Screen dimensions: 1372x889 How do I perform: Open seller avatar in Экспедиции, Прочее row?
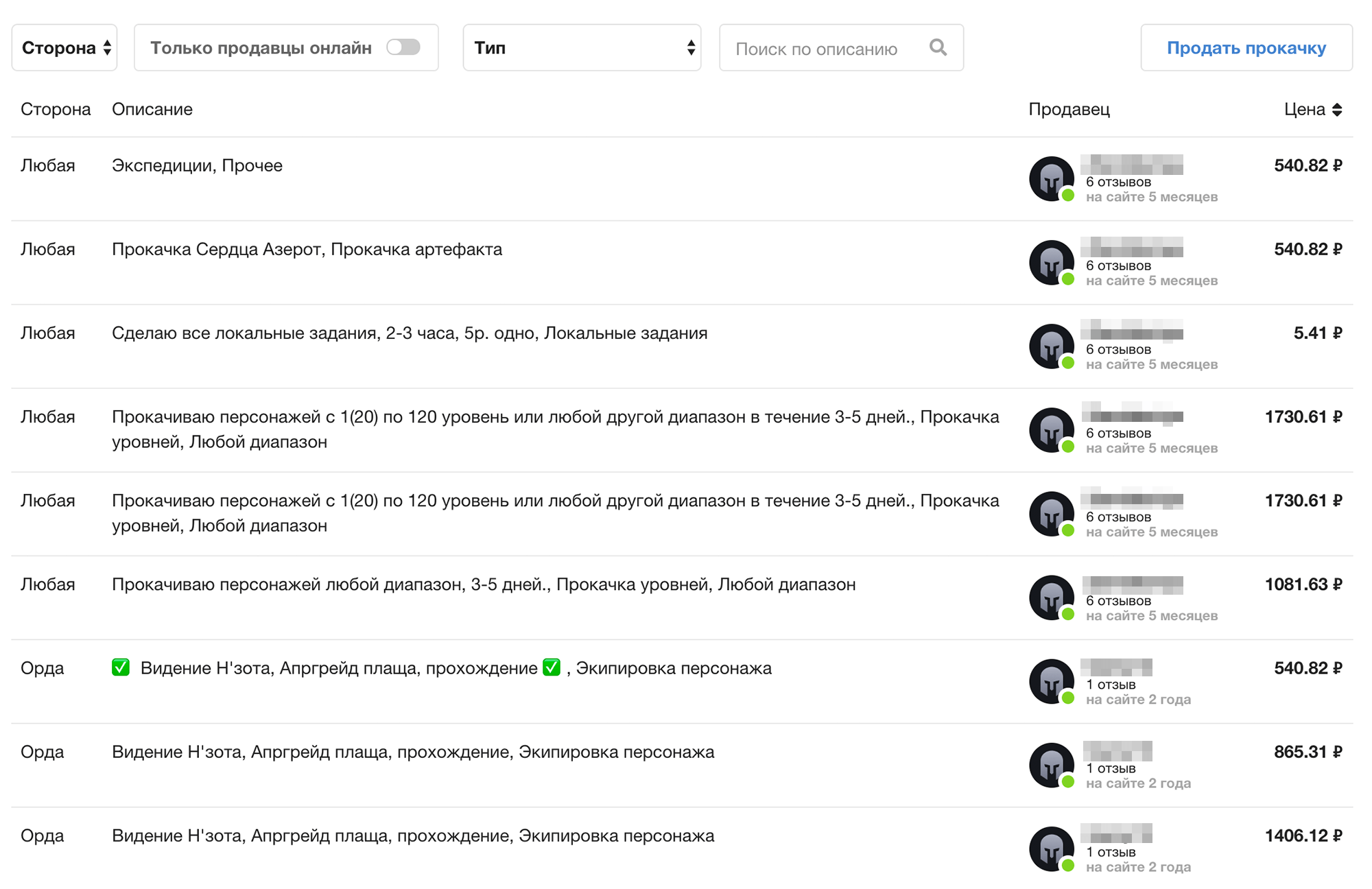1052,178
